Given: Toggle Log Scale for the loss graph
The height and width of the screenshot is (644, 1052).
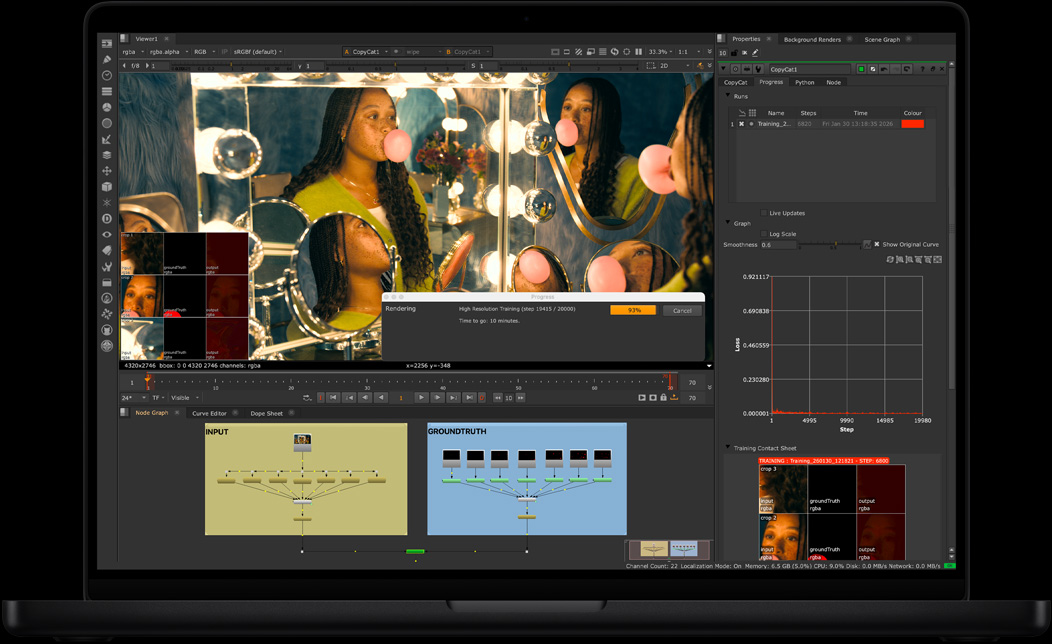Looking at the screenshot, I should click(764, 232).
